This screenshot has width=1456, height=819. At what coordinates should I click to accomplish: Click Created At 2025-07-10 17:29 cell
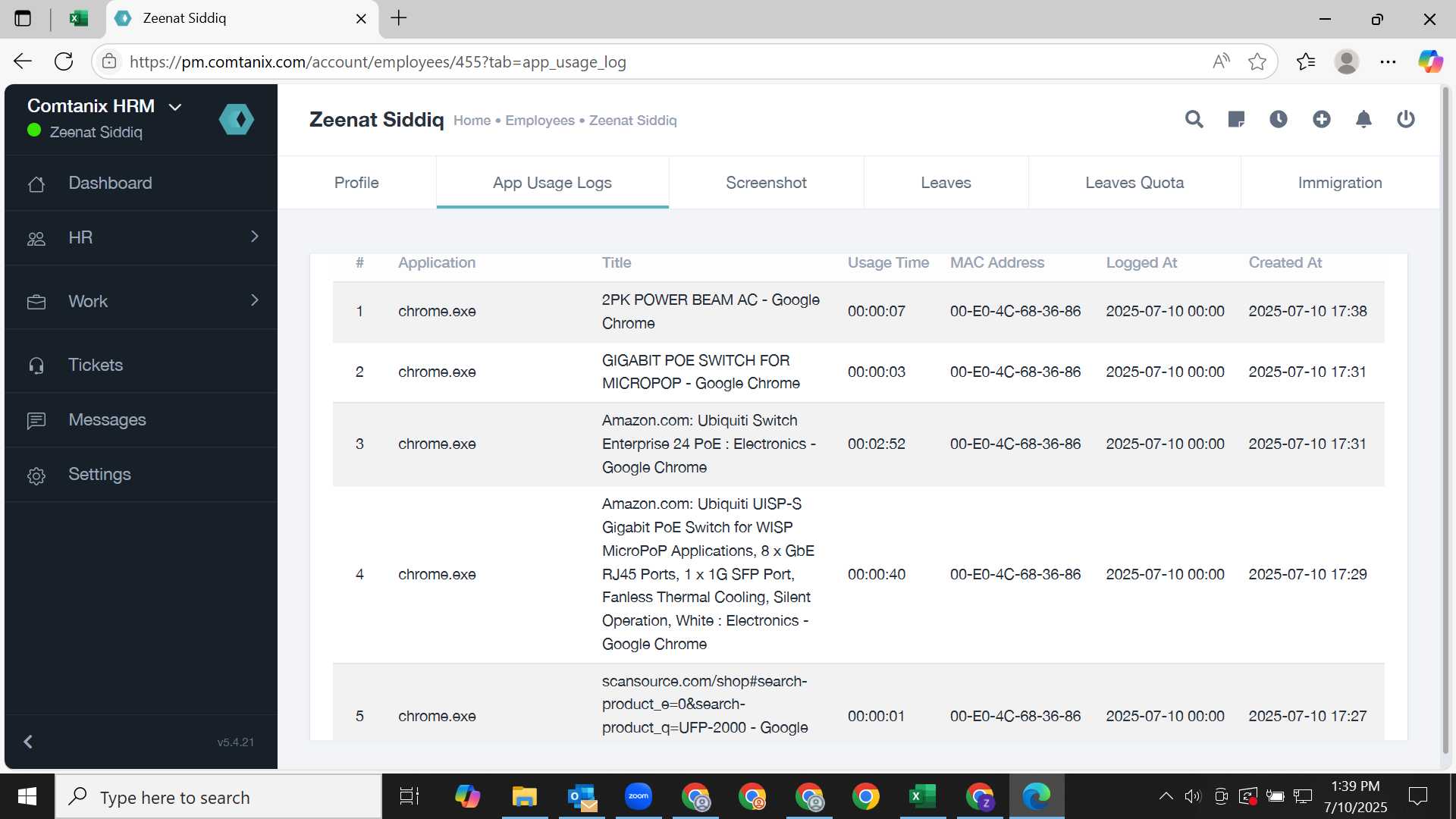pyautogui.click(x=1307, y=574)
